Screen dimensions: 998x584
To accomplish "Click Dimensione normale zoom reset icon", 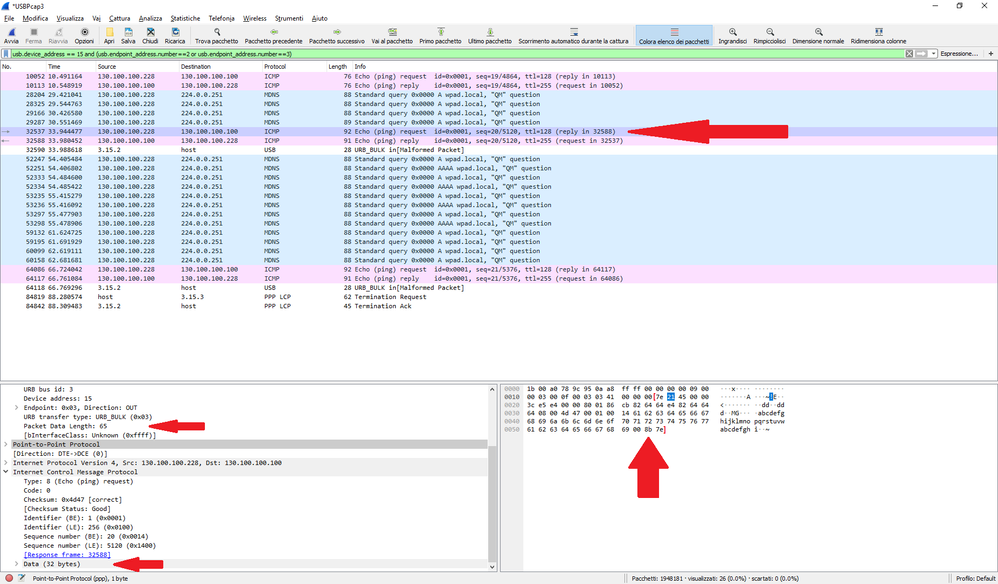I will 819,32.
